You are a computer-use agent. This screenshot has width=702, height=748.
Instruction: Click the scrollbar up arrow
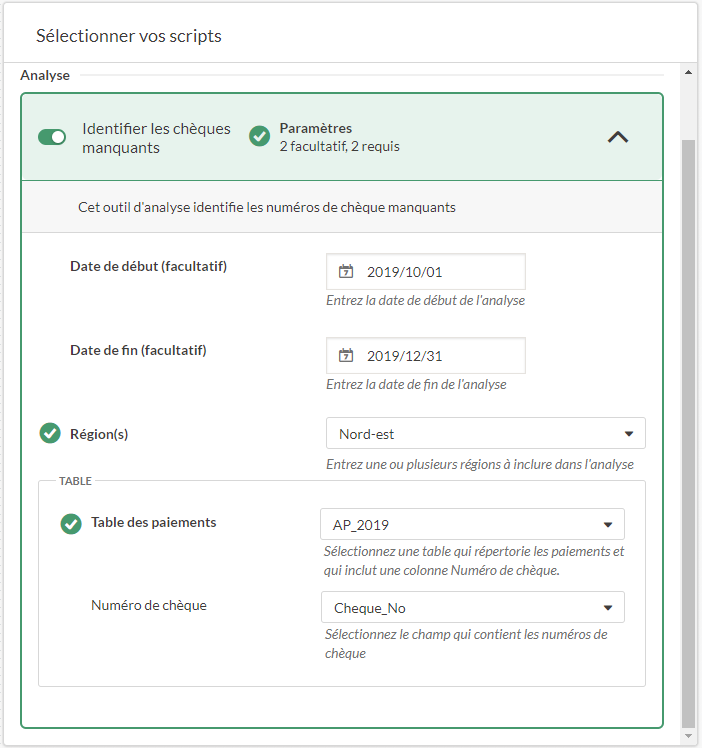[x=688, y=73]
